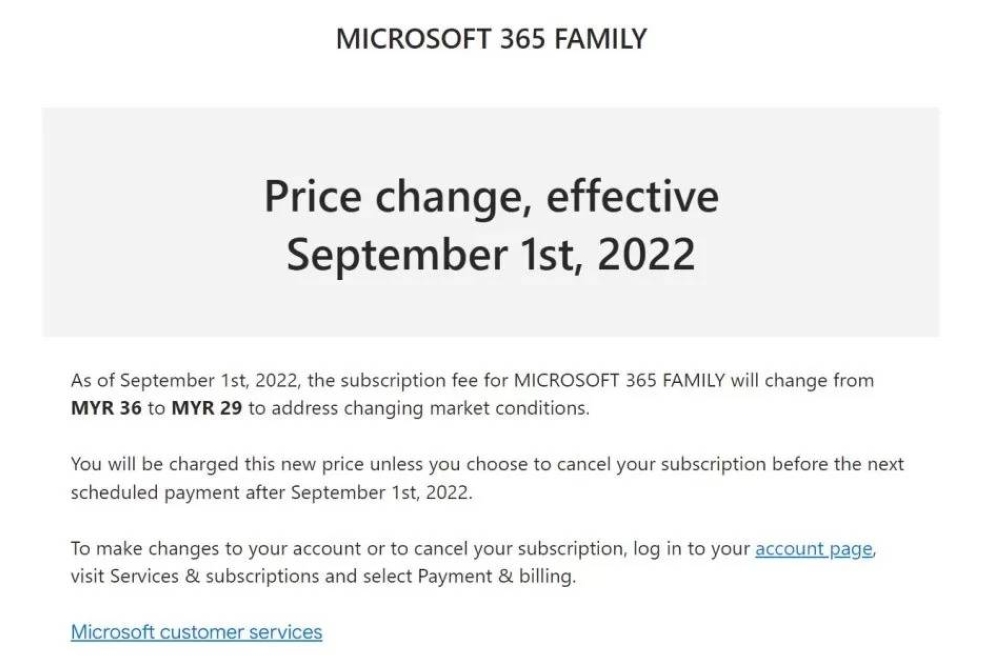Click the 'Payment & billing' text
Viewport: 1000px width, 670px height.
click(x=496, y=576)
